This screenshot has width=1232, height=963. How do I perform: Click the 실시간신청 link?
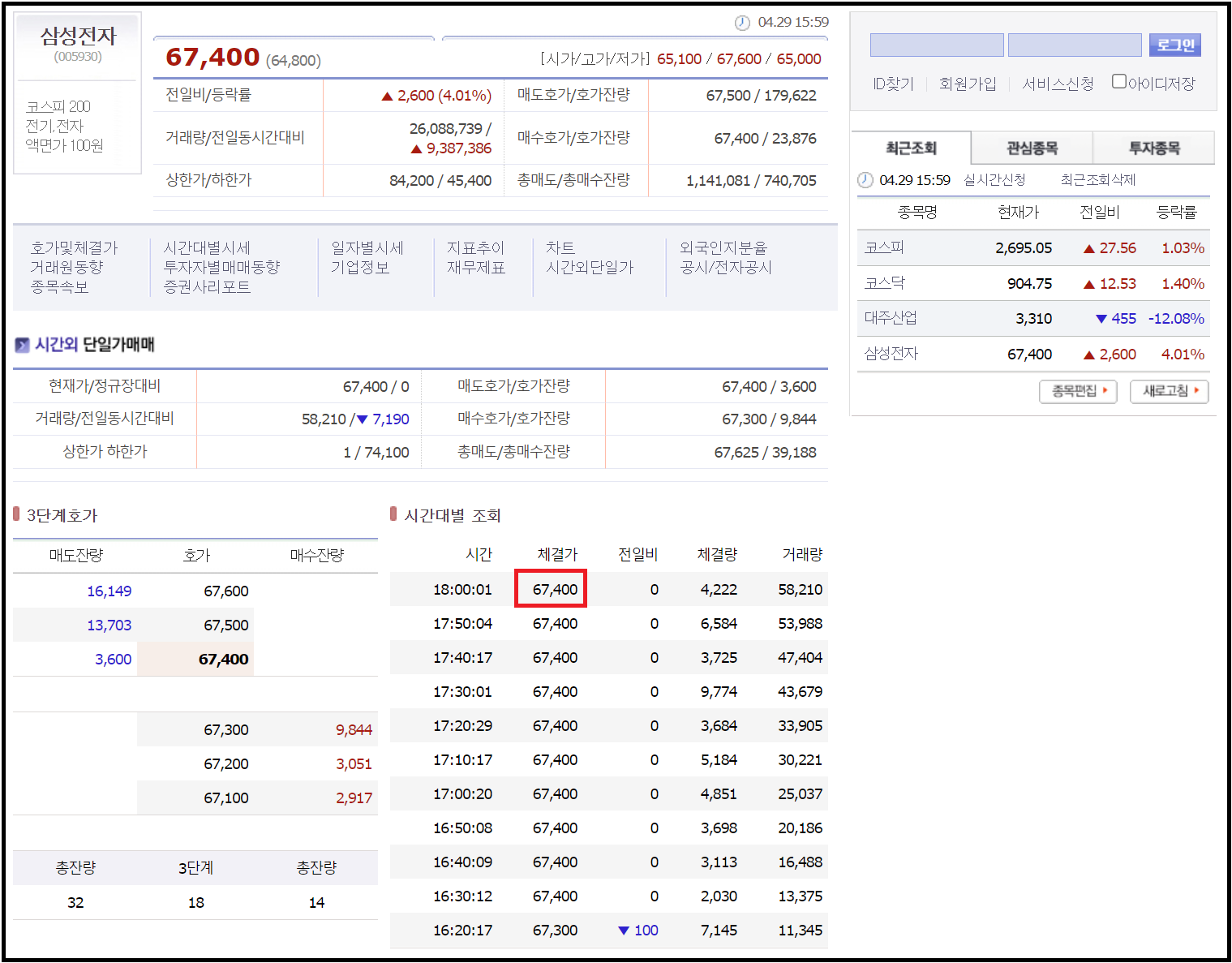click(994, 180)
